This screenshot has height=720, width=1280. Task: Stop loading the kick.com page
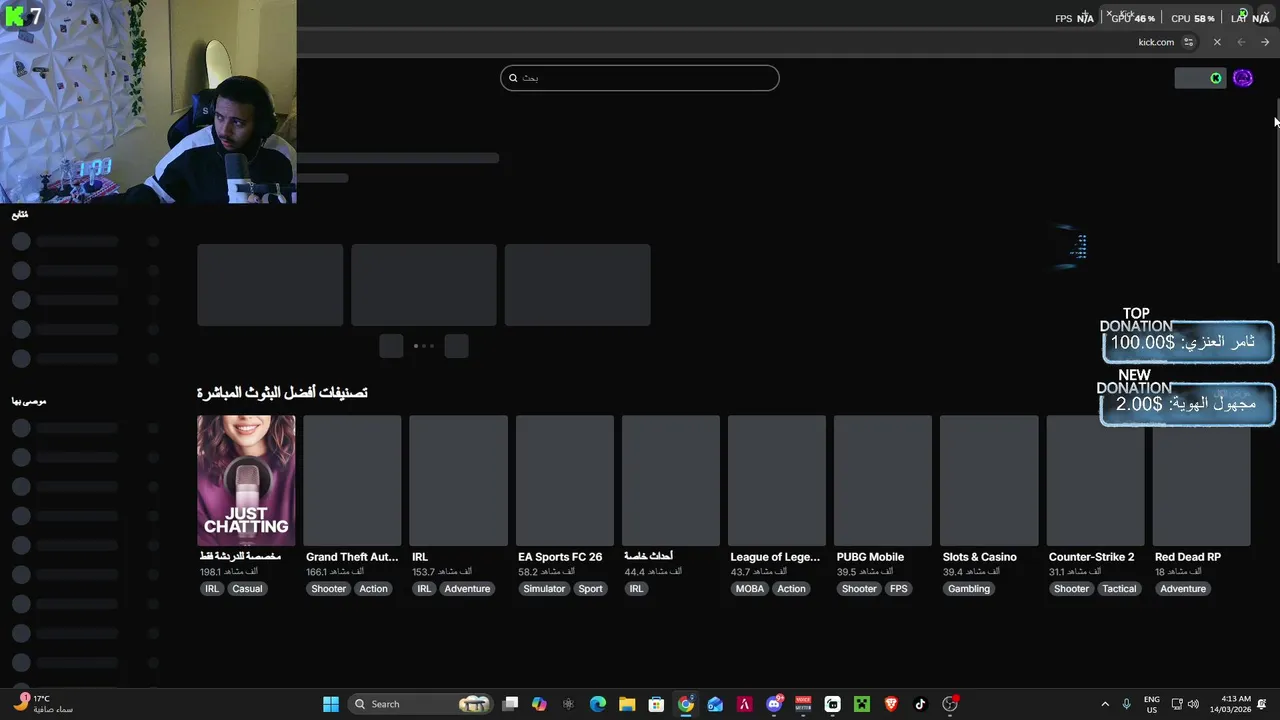click(1217, 42)
